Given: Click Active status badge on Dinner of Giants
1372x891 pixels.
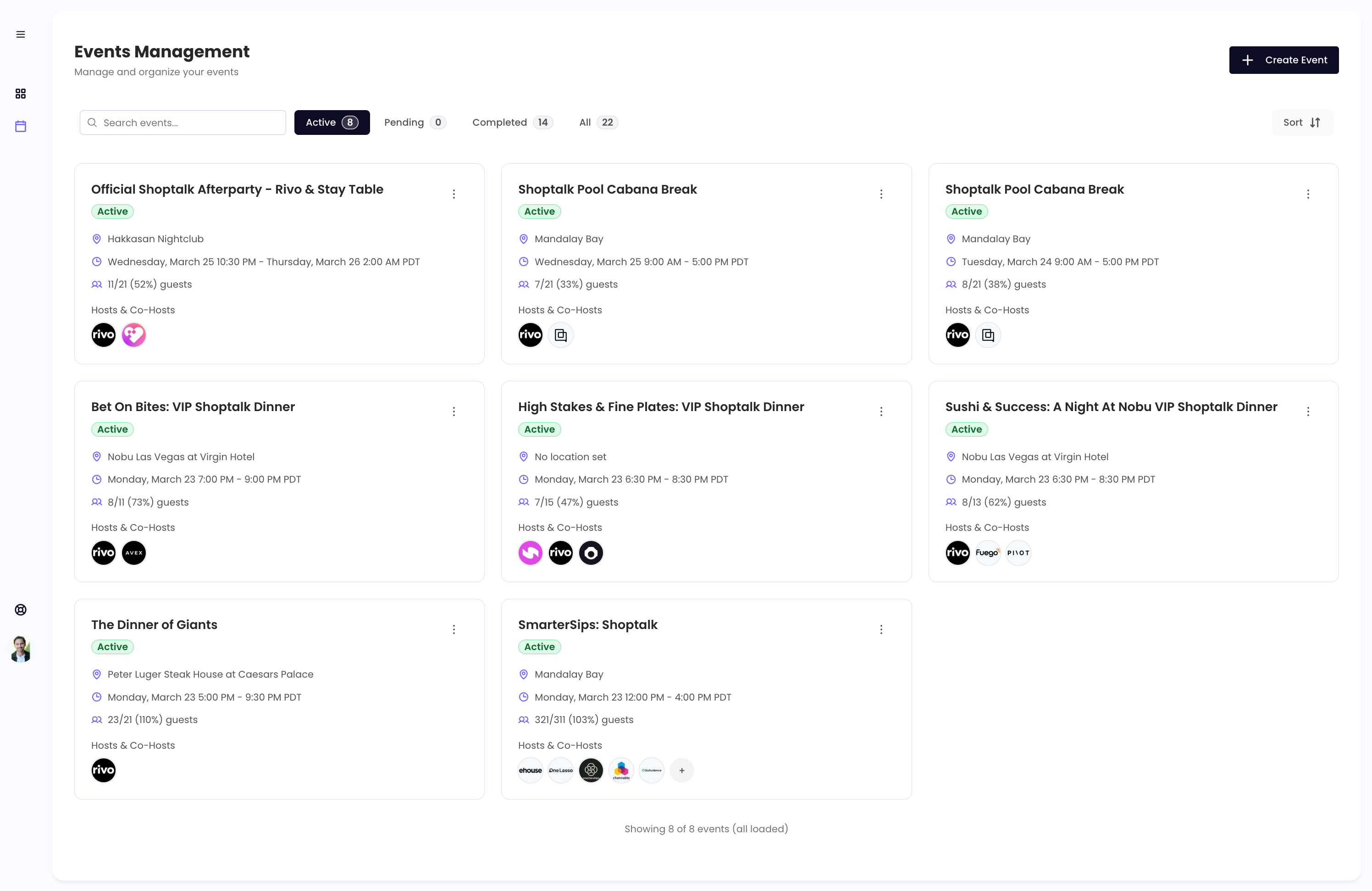Looking at the screenshot, I should click(x=112, y=647).
